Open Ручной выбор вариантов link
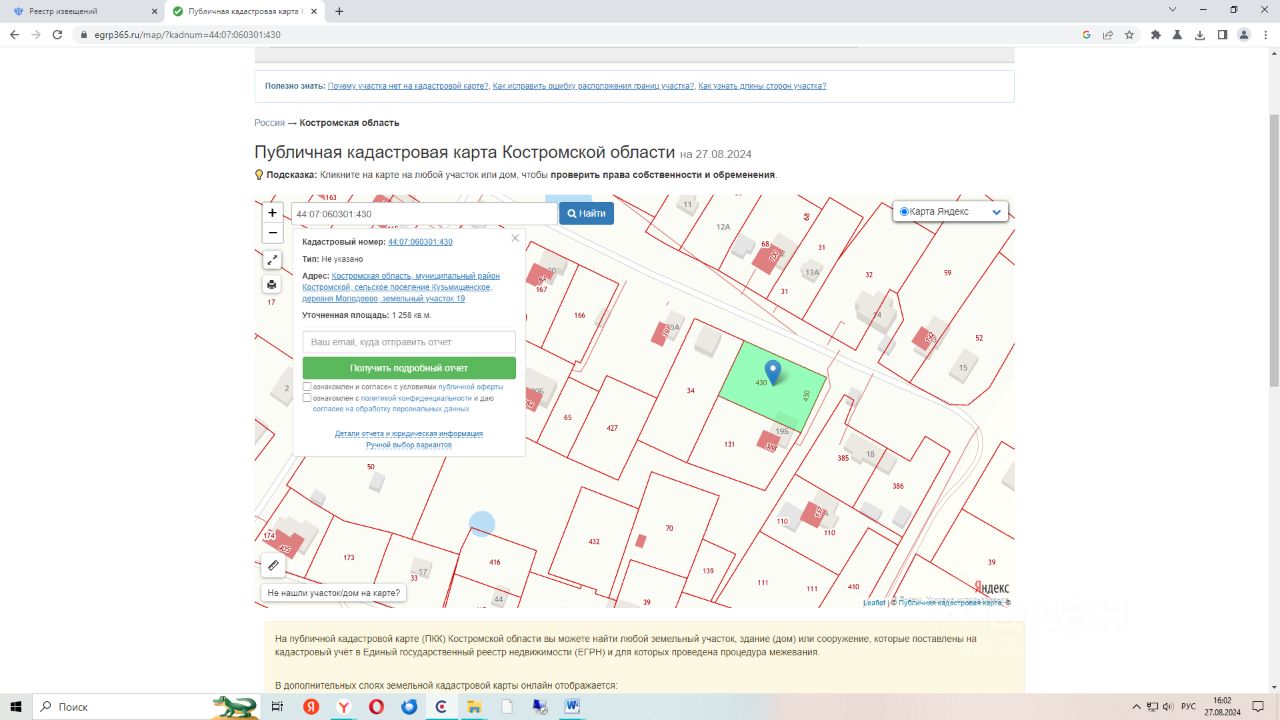The height and width of the screenshot is (720, 1280). pos(409,445)
